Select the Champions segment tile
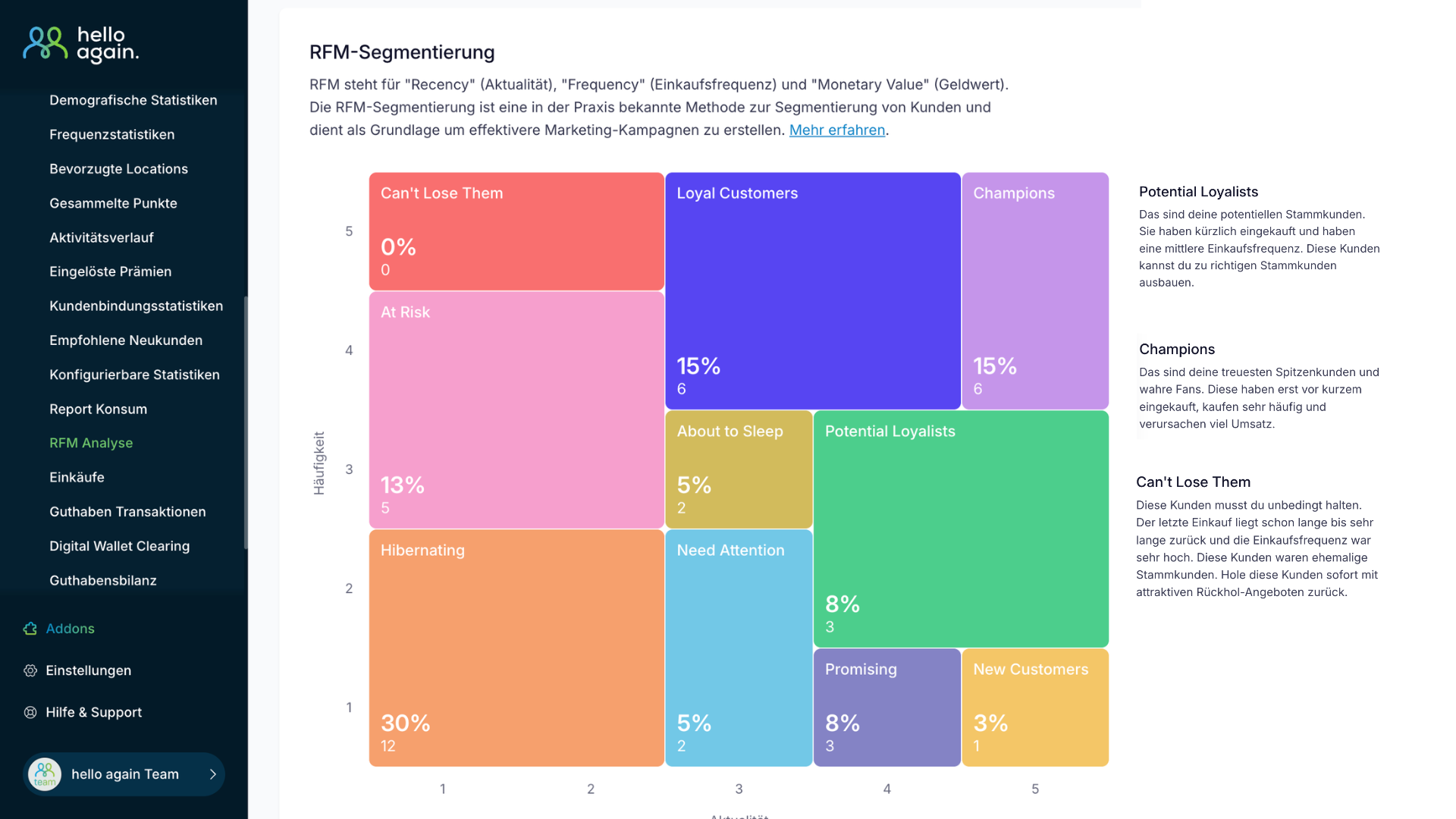 pyautogui.click(x=1034, y=290)
